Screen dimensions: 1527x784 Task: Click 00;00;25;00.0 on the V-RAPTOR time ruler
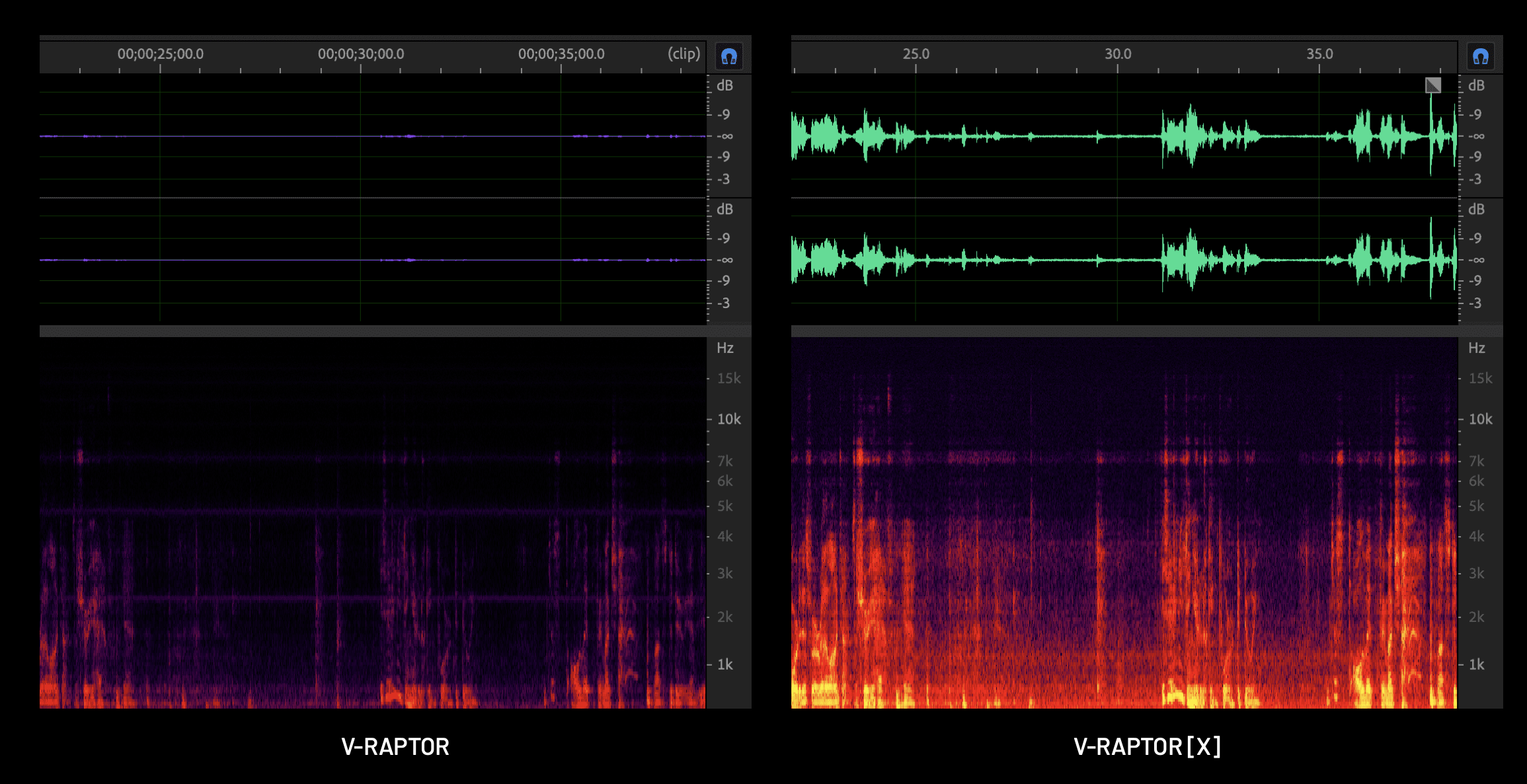(161, 54)
